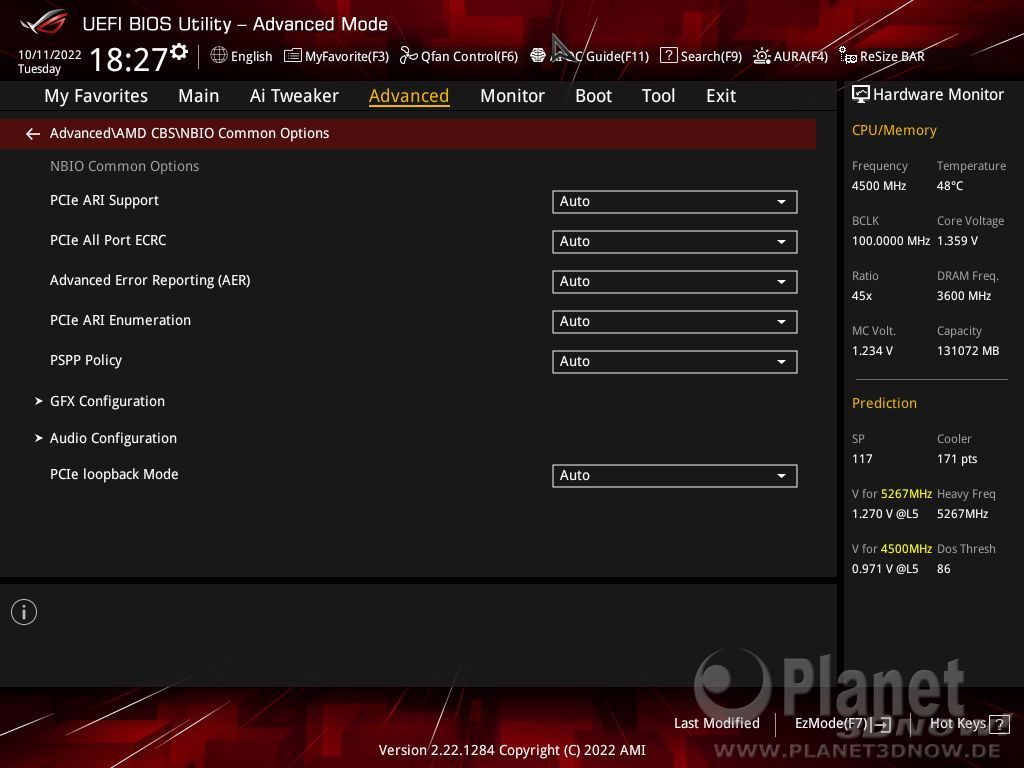
Task: Switch to the Boot tab
Action: click(593, 96)
